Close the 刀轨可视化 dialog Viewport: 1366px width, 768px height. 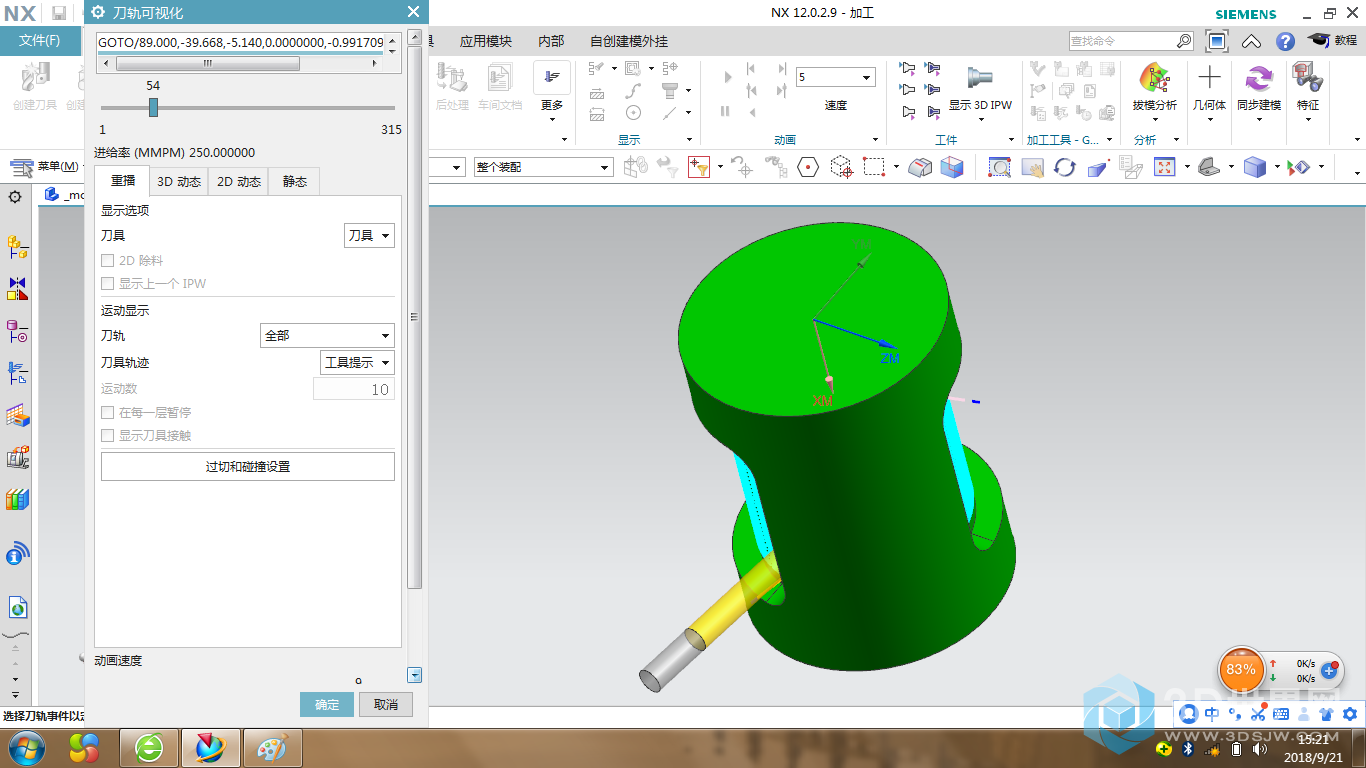pos(413,13)
